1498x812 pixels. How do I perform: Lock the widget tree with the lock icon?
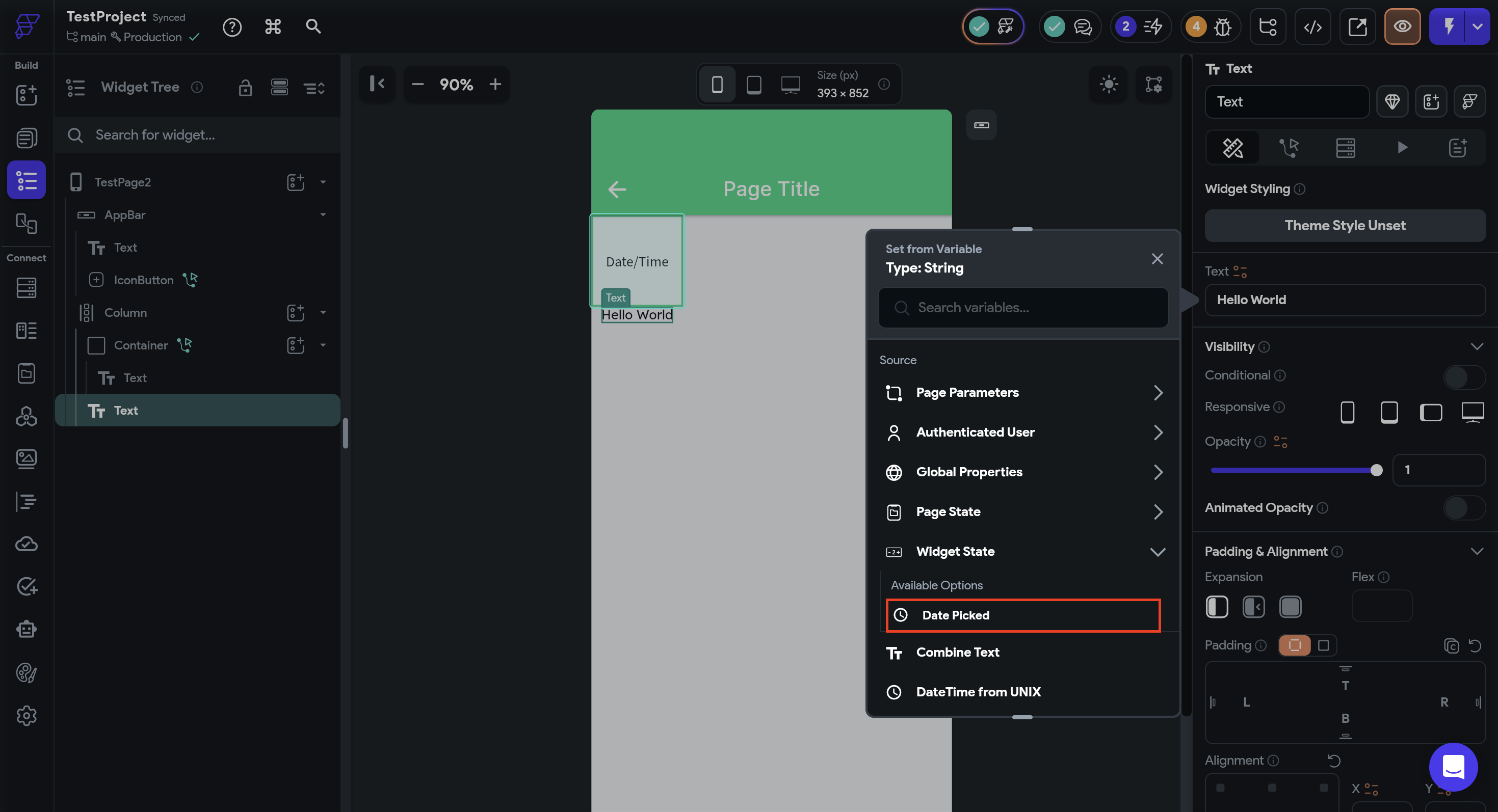pos(245,88)
